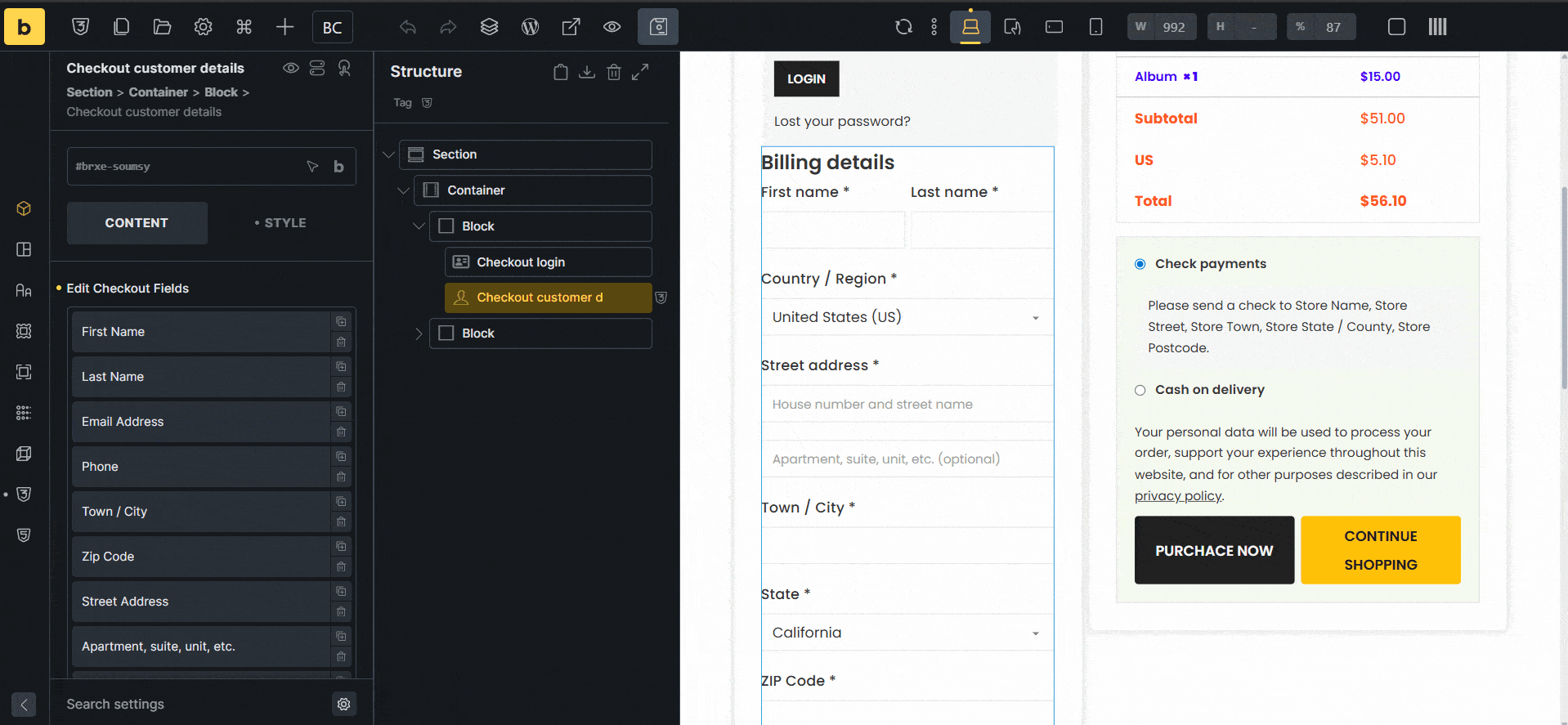
Task: Duplicate the Zip Code field row
Action: [x=341, y=546]
